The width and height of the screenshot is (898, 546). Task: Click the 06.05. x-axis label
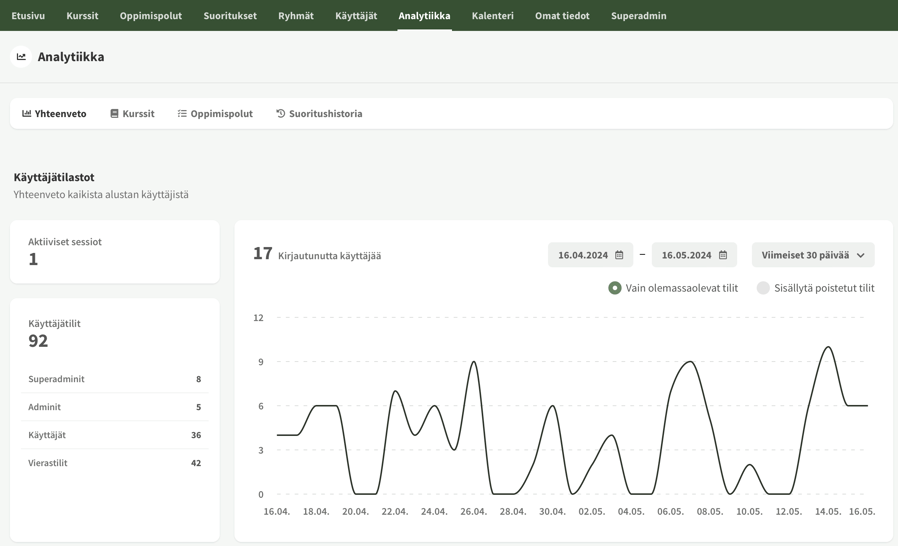[x=670, y=512]
